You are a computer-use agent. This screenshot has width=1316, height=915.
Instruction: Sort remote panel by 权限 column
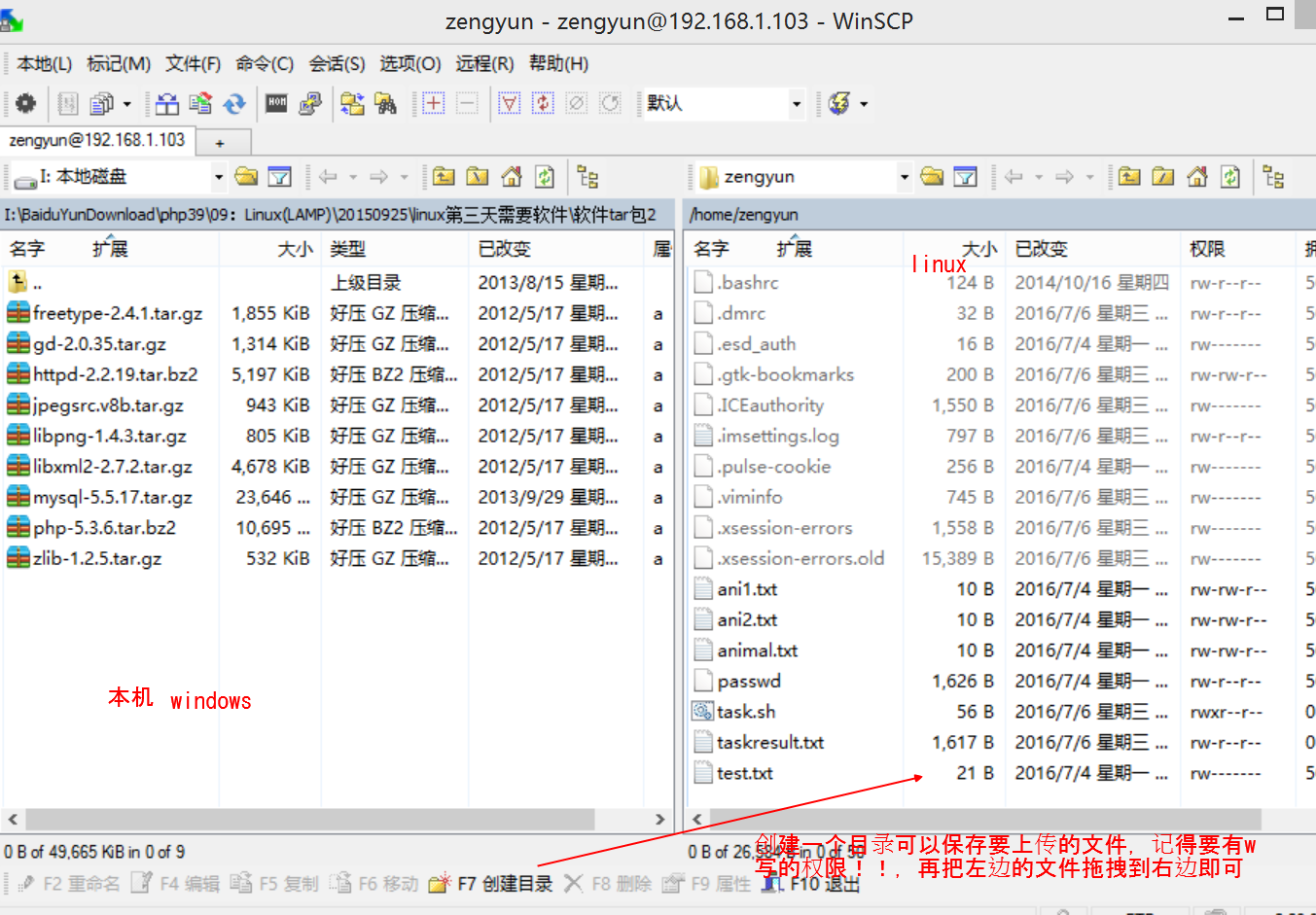click(x=1237, y=249)
